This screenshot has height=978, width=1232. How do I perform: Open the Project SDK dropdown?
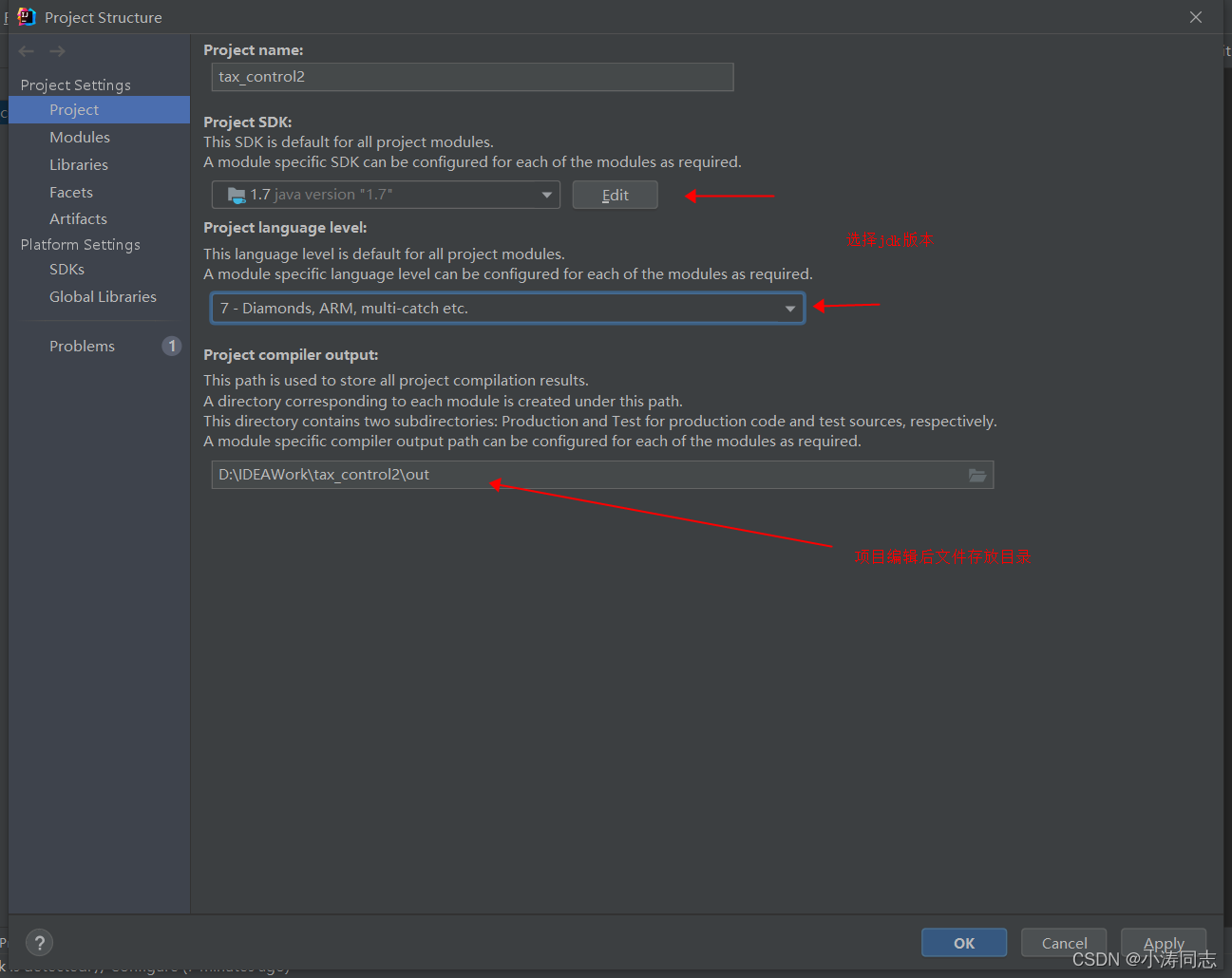(x=386, y=195)
